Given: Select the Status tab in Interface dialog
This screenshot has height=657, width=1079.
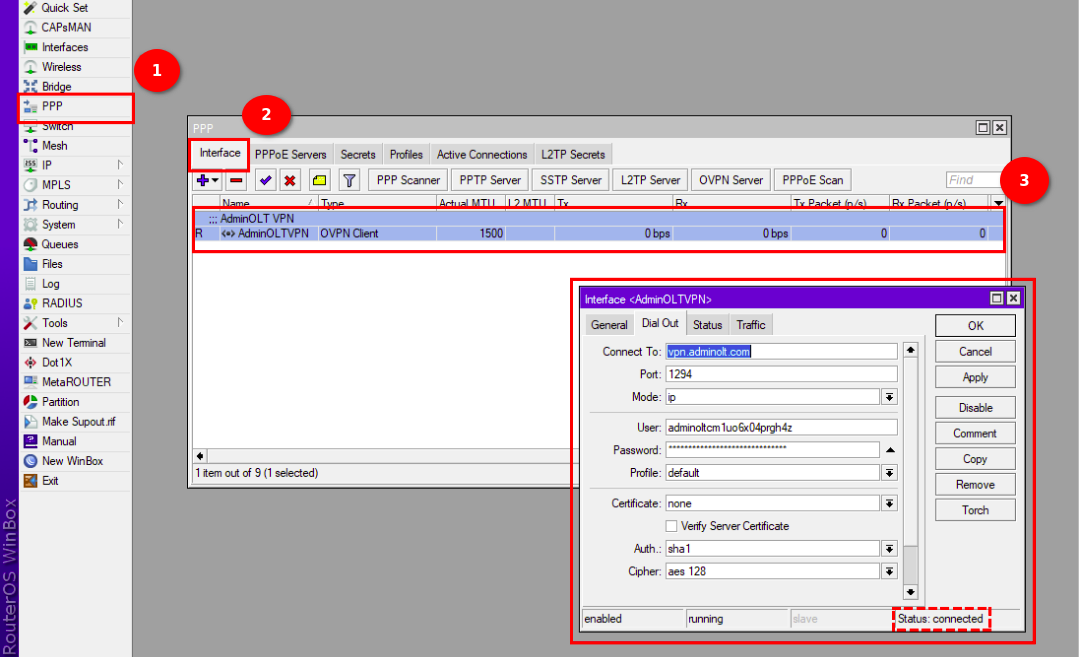Looking at the screenshot, I should (x=707, y=325).
